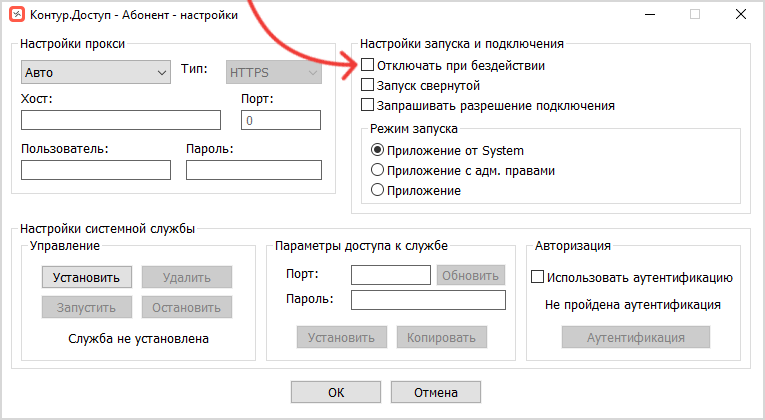Open the HTTPS proxy type dropdown
Viewport: 765px width, 420px height.
click(274, 72)
